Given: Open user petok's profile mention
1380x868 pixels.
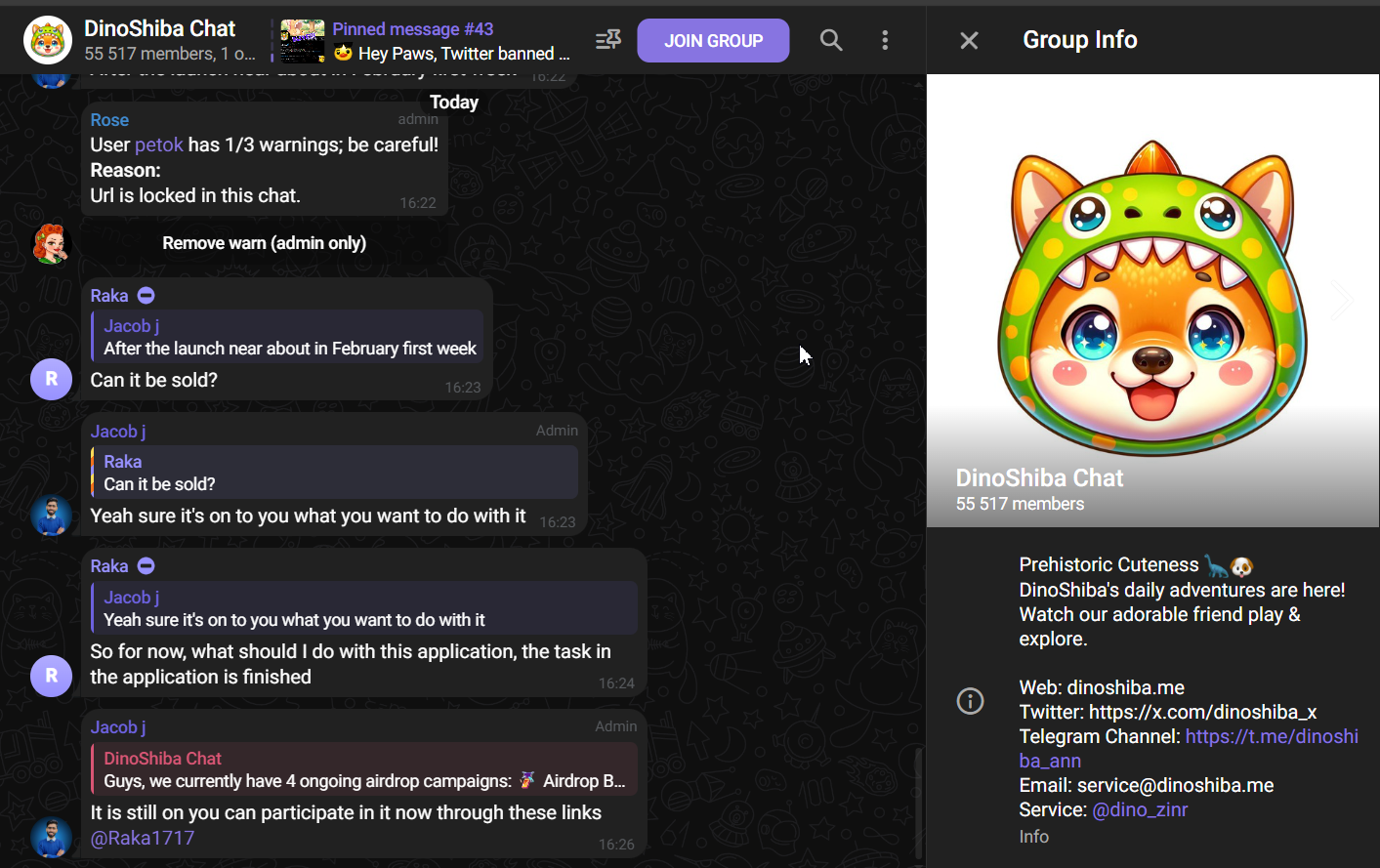Looking at the screenshot, I should pos(159,145).
